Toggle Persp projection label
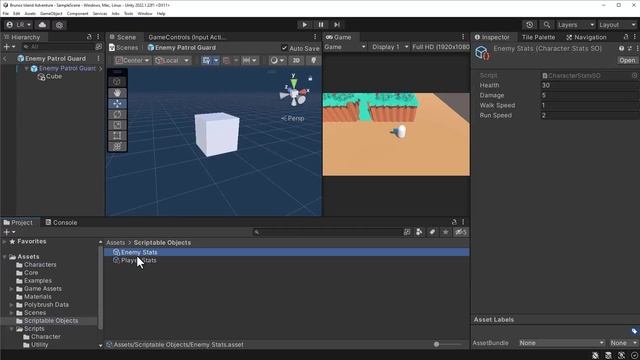This screenshot has width=640, height=360. [x=293, y=118]
